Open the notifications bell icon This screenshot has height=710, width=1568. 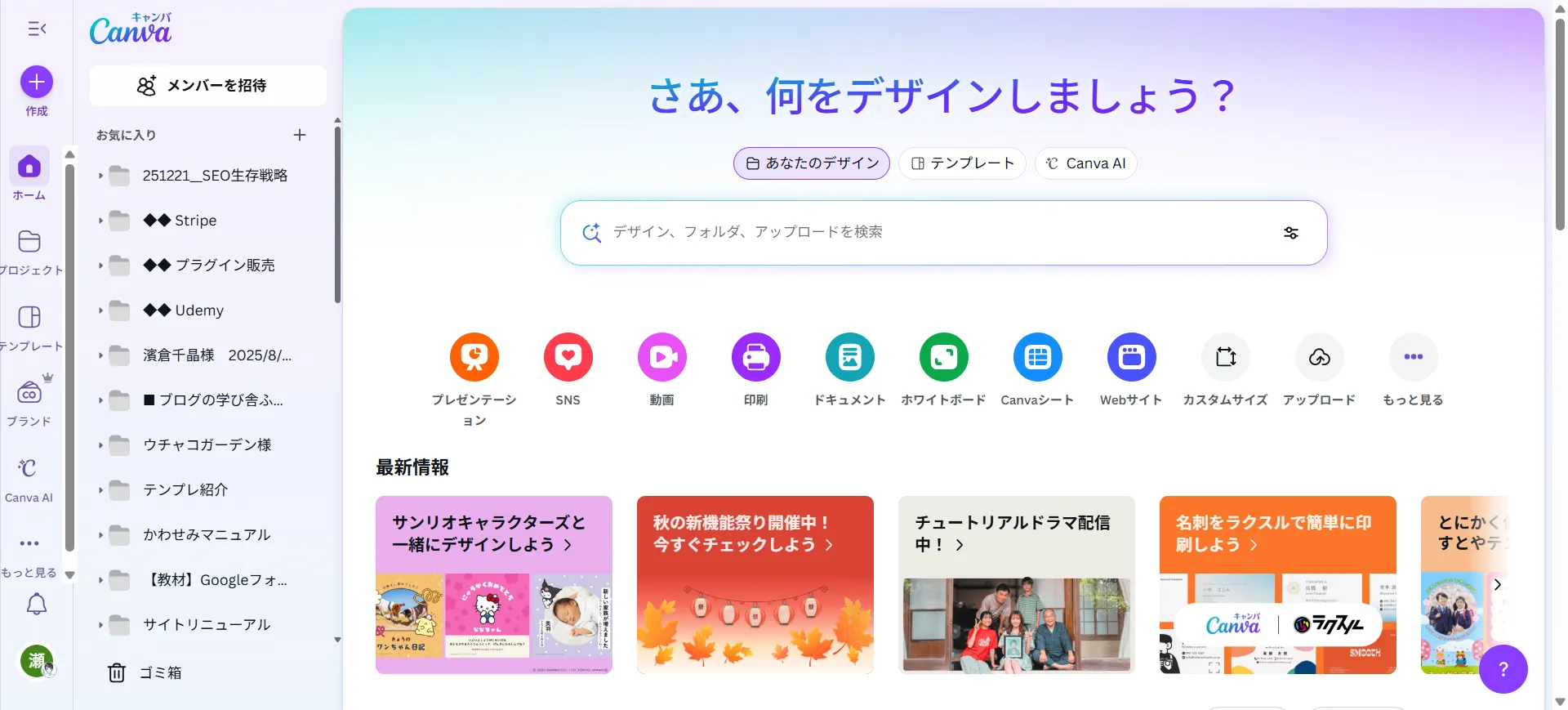37,605
